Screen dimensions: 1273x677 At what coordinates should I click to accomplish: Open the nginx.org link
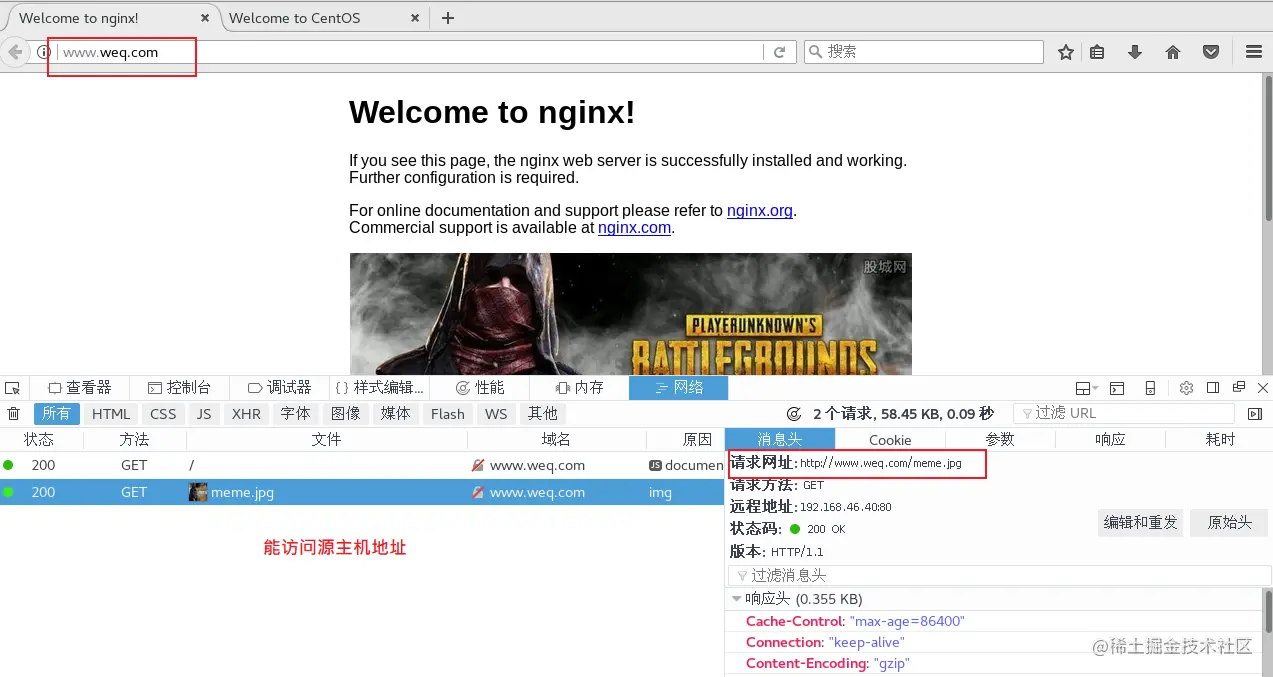759,210
